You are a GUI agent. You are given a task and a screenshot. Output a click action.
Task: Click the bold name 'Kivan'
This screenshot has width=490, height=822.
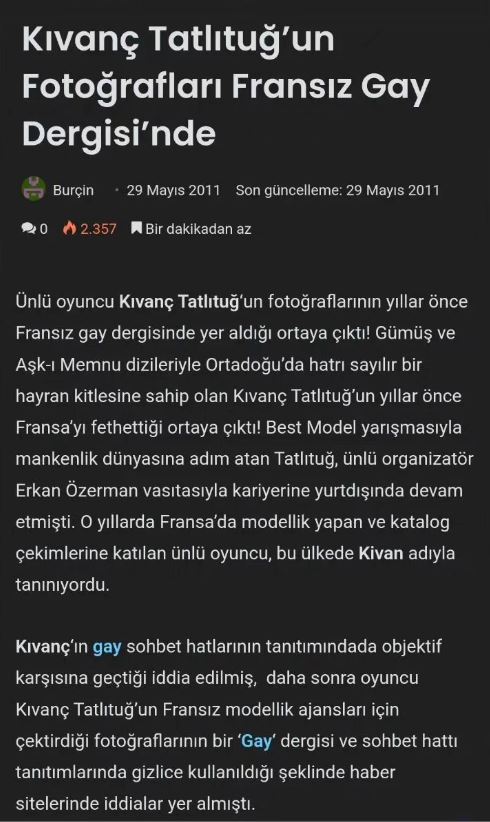pos(381,554)
